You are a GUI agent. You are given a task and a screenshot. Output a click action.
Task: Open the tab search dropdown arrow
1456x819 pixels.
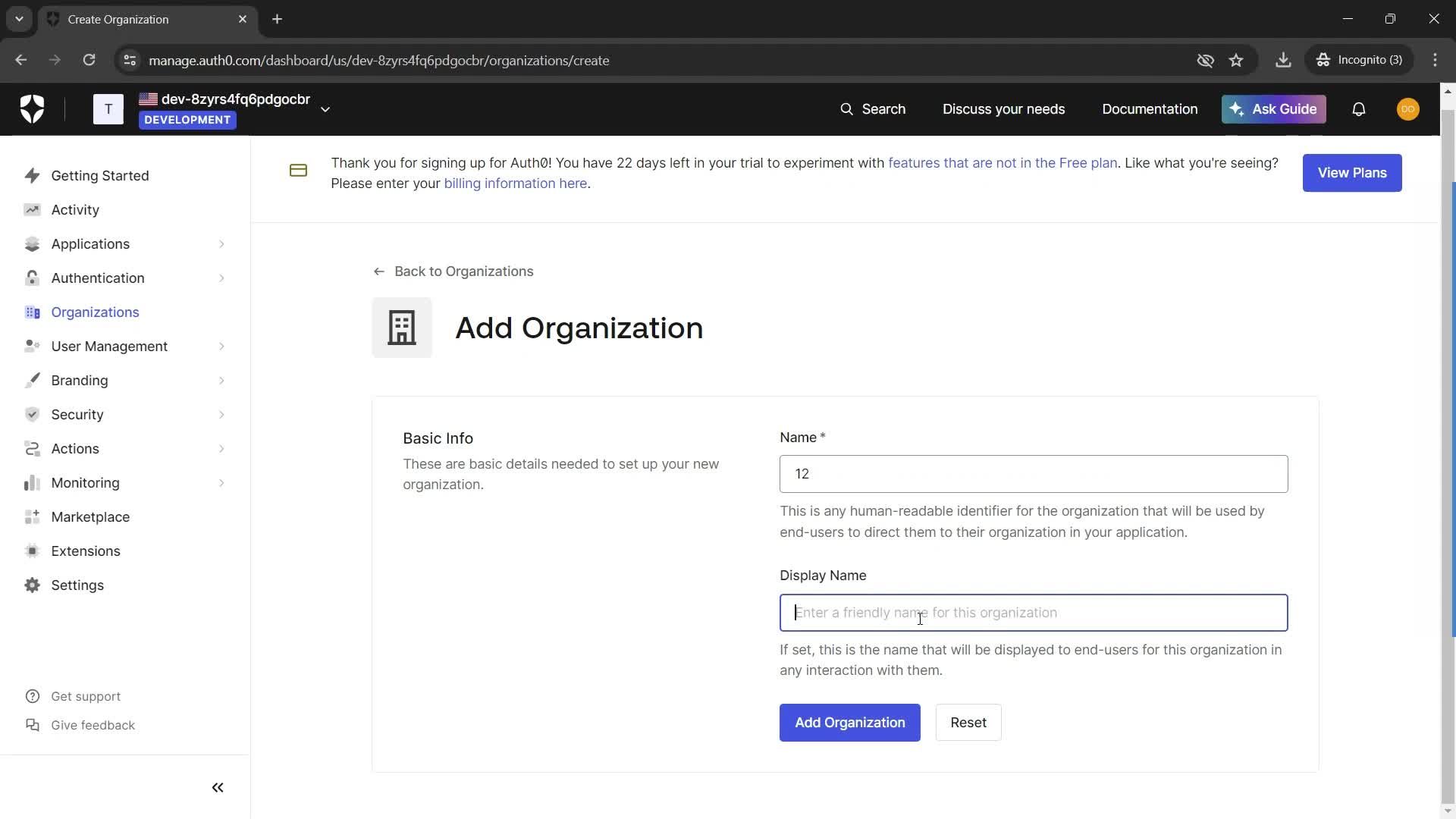19,19
